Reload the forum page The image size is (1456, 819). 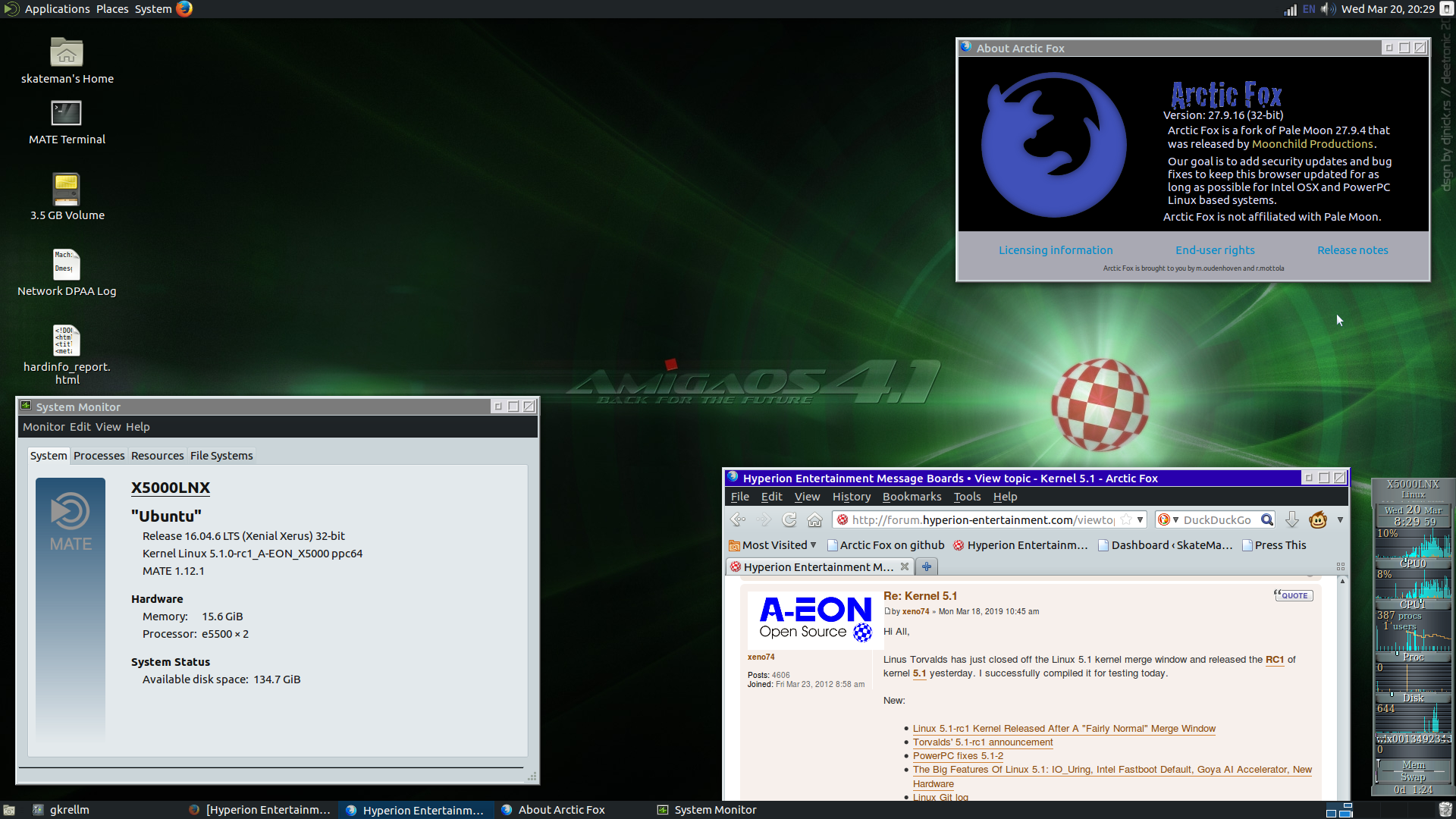click(x=789, y=519)
